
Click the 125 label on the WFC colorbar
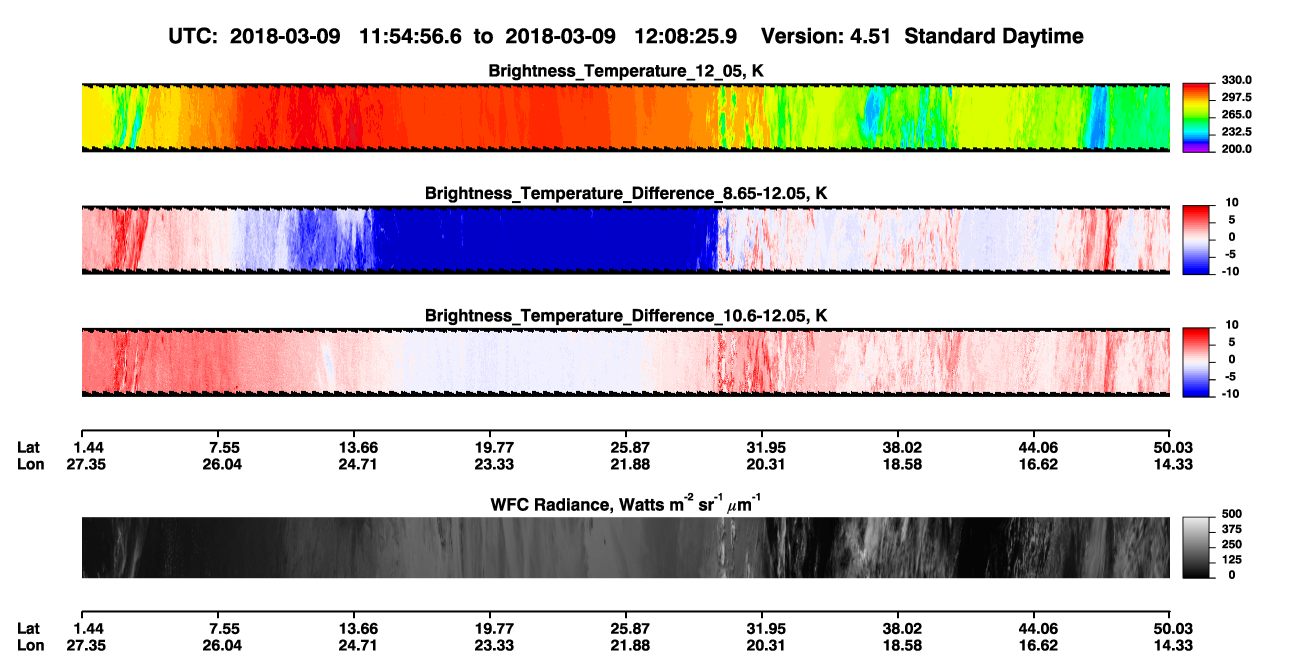pos(1231,559)
